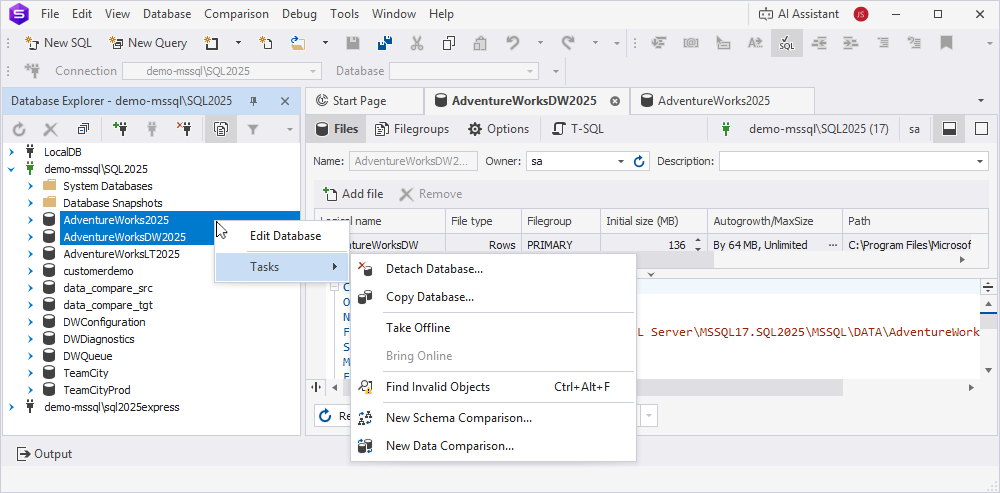This screenshot has width=1000, height=493.
Task: Switch to the T-SQL page
Action: pos(578,129)
